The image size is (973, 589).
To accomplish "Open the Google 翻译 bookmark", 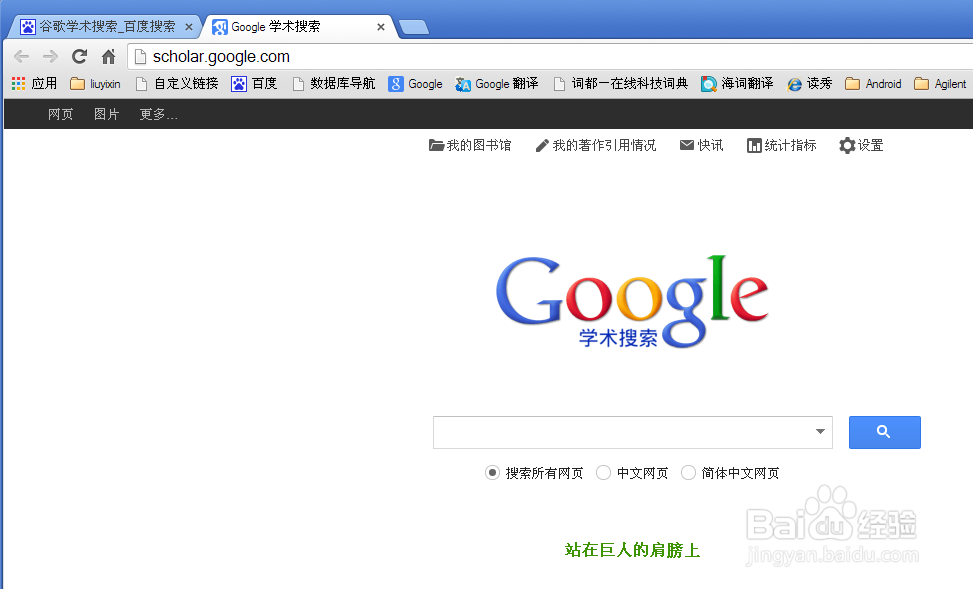I will [x=496, y=84].
